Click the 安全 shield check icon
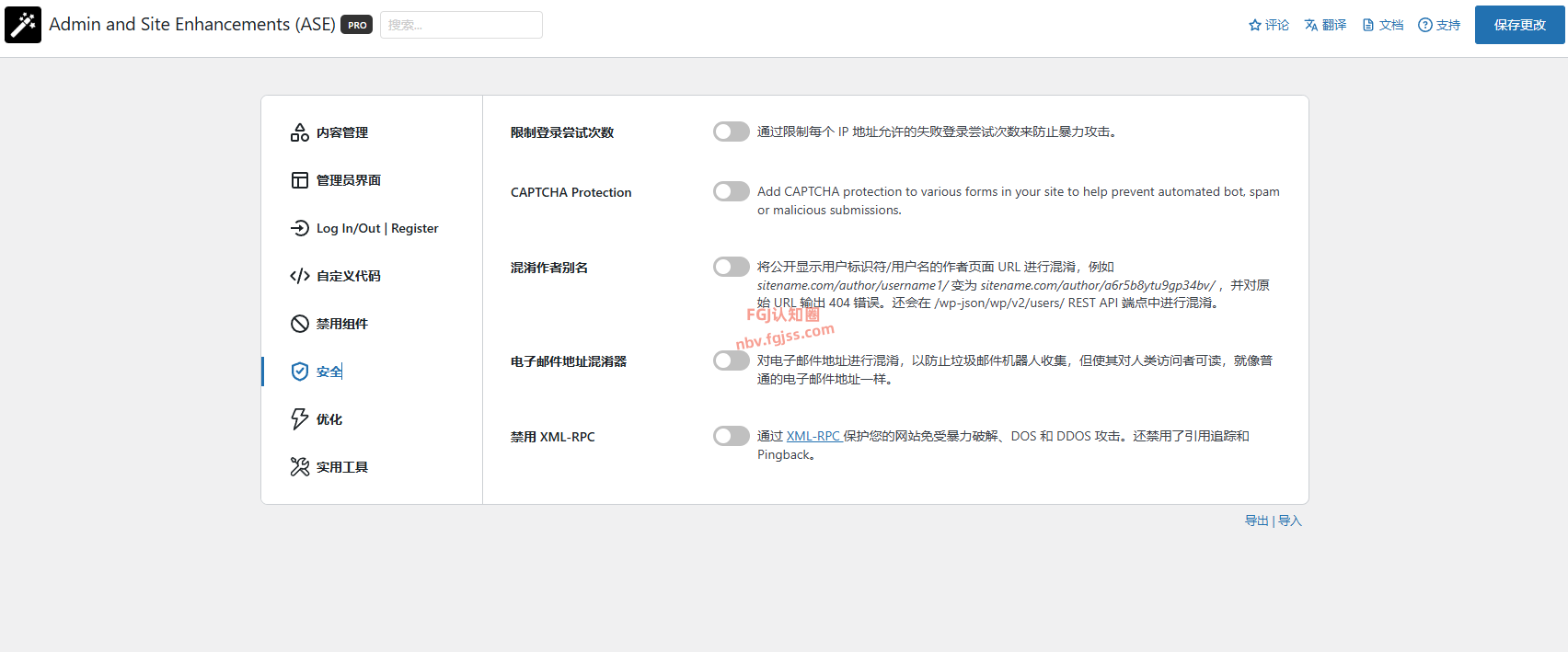 [300, 372]
